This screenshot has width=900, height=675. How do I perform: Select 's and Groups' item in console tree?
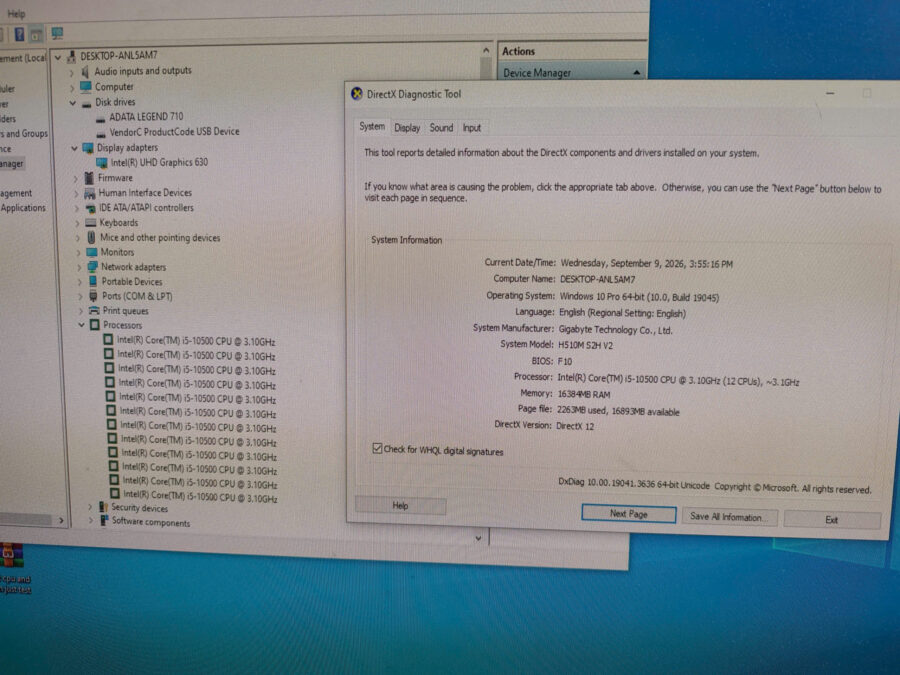24,134
